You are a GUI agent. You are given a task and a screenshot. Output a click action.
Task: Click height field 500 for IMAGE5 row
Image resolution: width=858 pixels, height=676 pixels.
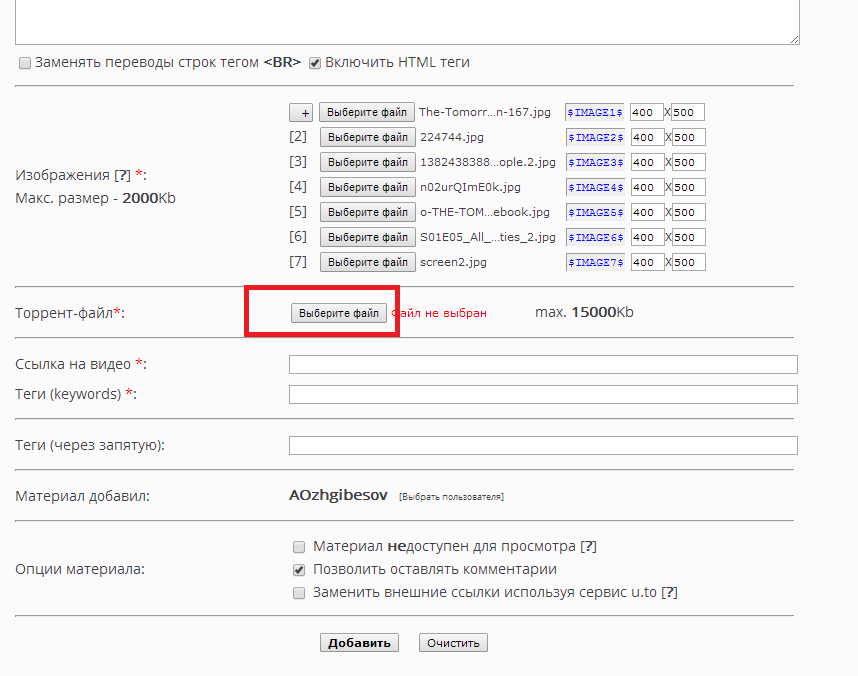point(689,212)
